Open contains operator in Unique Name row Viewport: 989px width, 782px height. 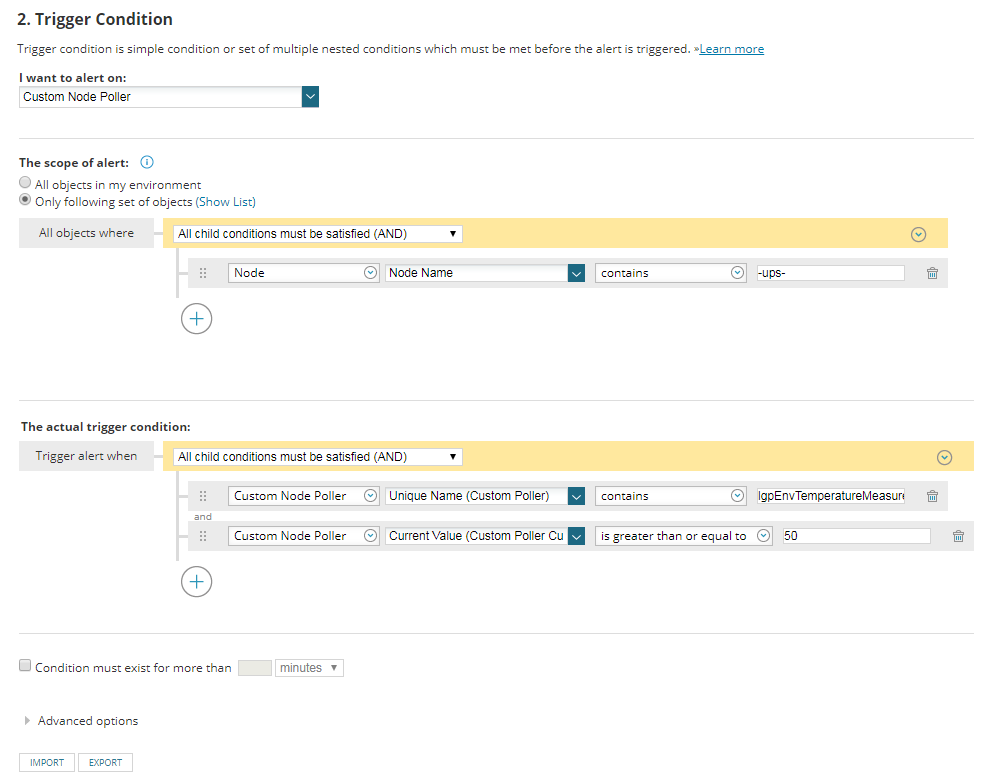670,496
